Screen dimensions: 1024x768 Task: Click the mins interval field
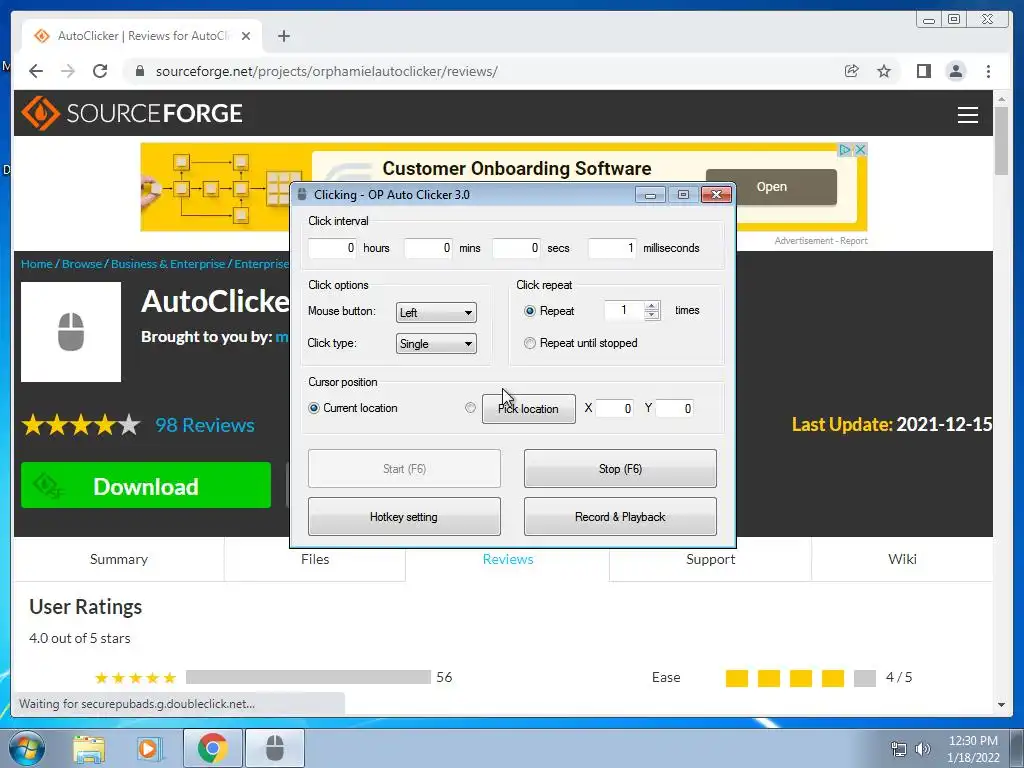(428, 248)
